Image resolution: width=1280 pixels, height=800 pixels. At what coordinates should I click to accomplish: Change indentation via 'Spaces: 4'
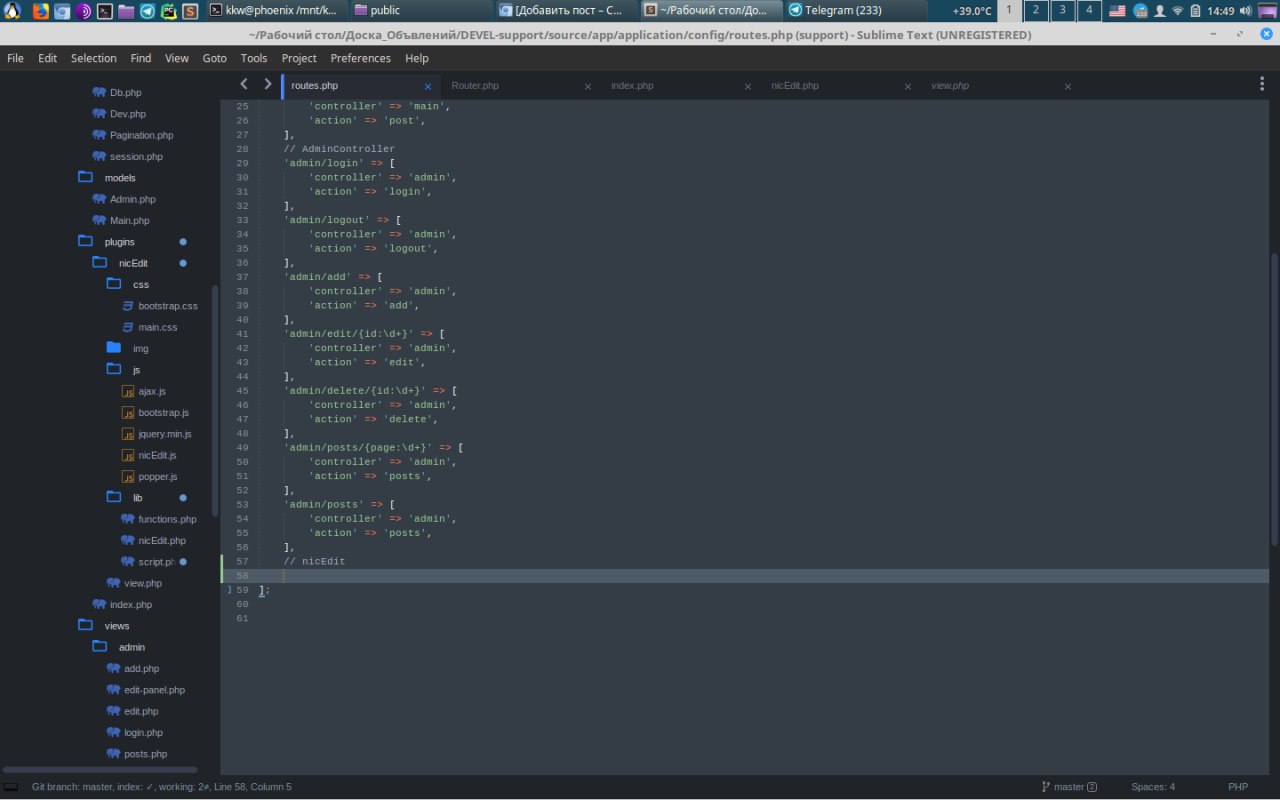[x=1153, y=787]
